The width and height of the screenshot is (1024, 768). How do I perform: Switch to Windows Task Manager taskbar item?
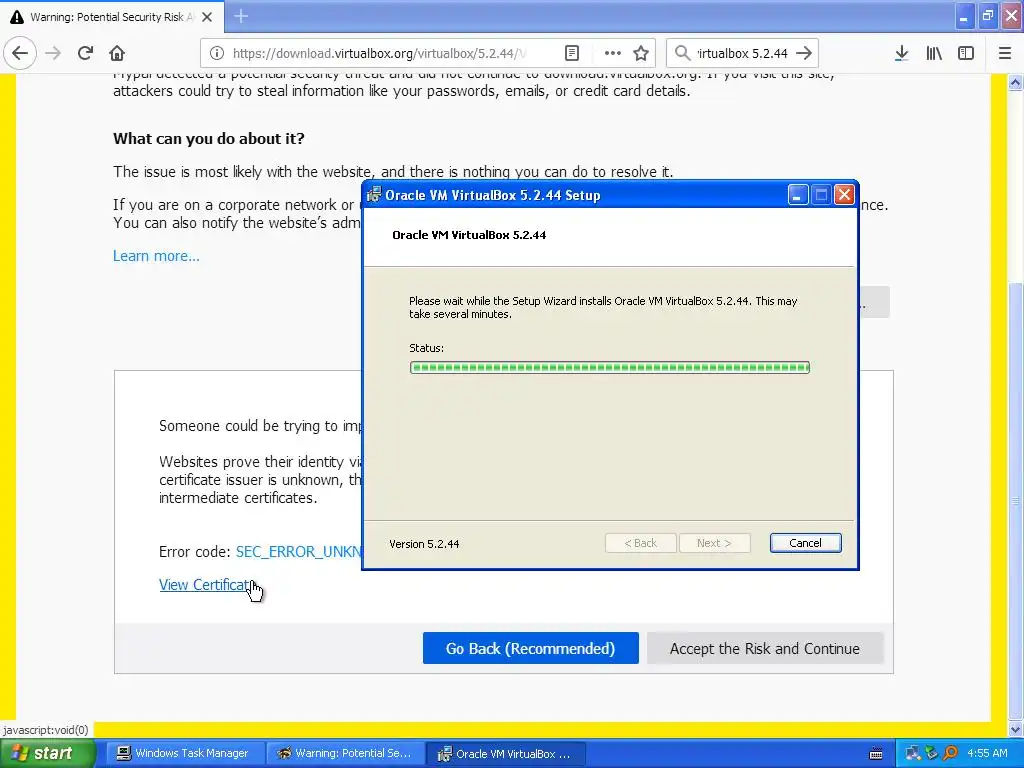coord(183,753)
